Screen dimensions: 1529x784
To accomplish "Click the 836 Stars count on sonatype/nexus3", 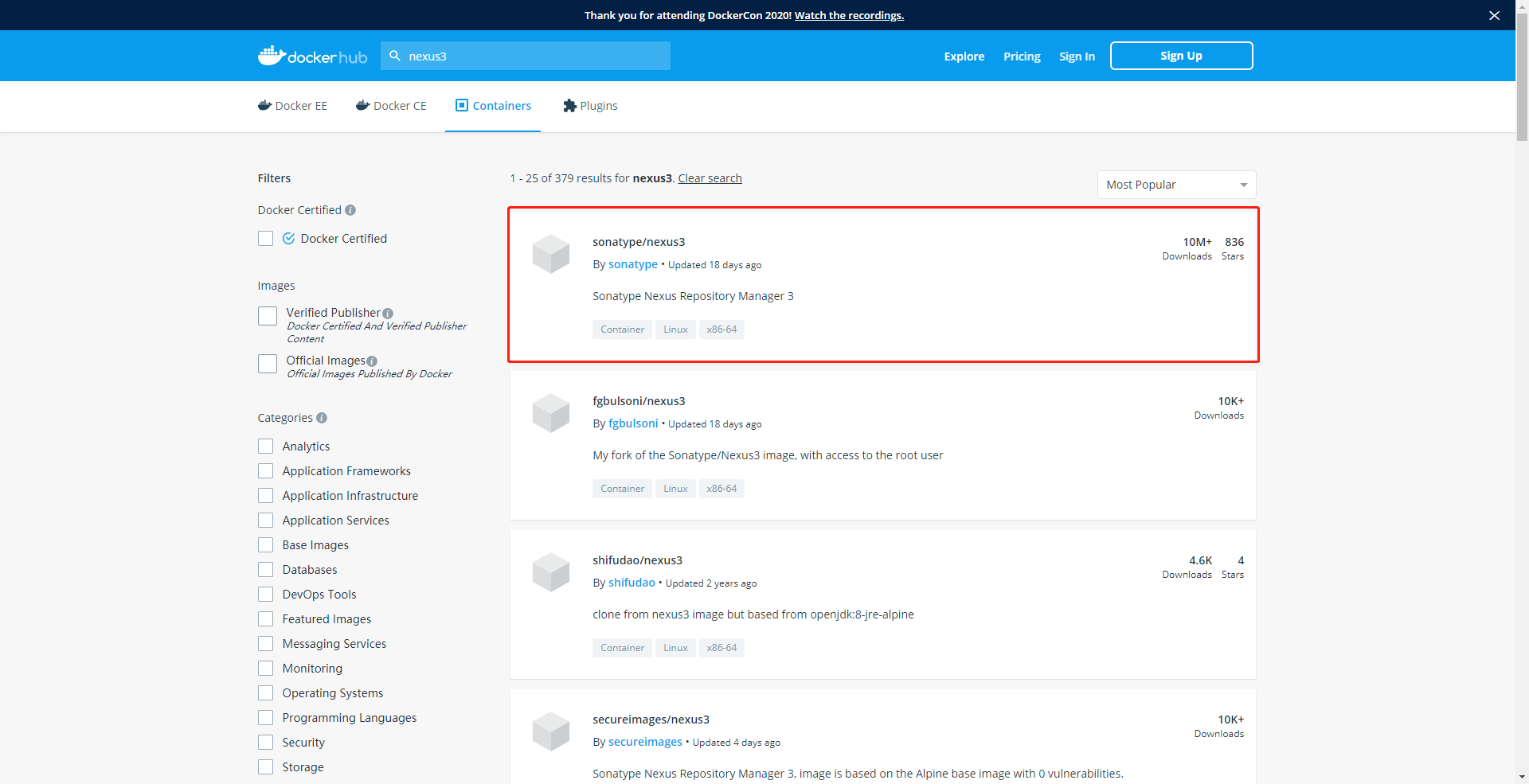I will point(1233,248).
